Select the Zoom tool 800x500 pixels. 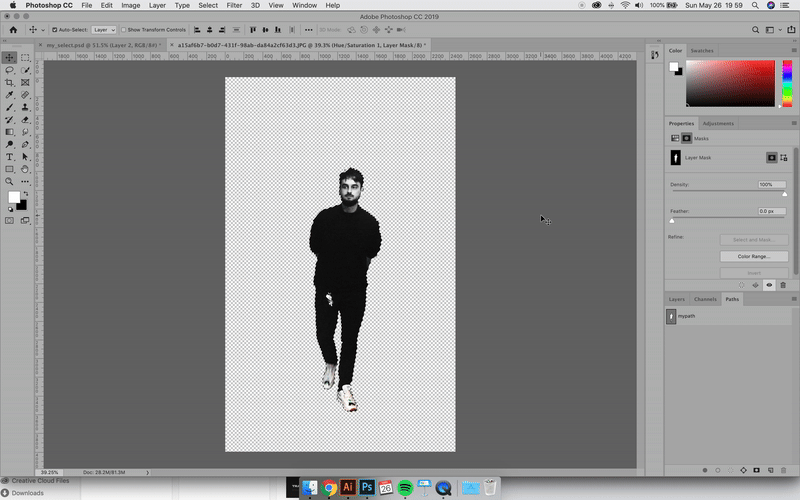[x=9, y=182]
